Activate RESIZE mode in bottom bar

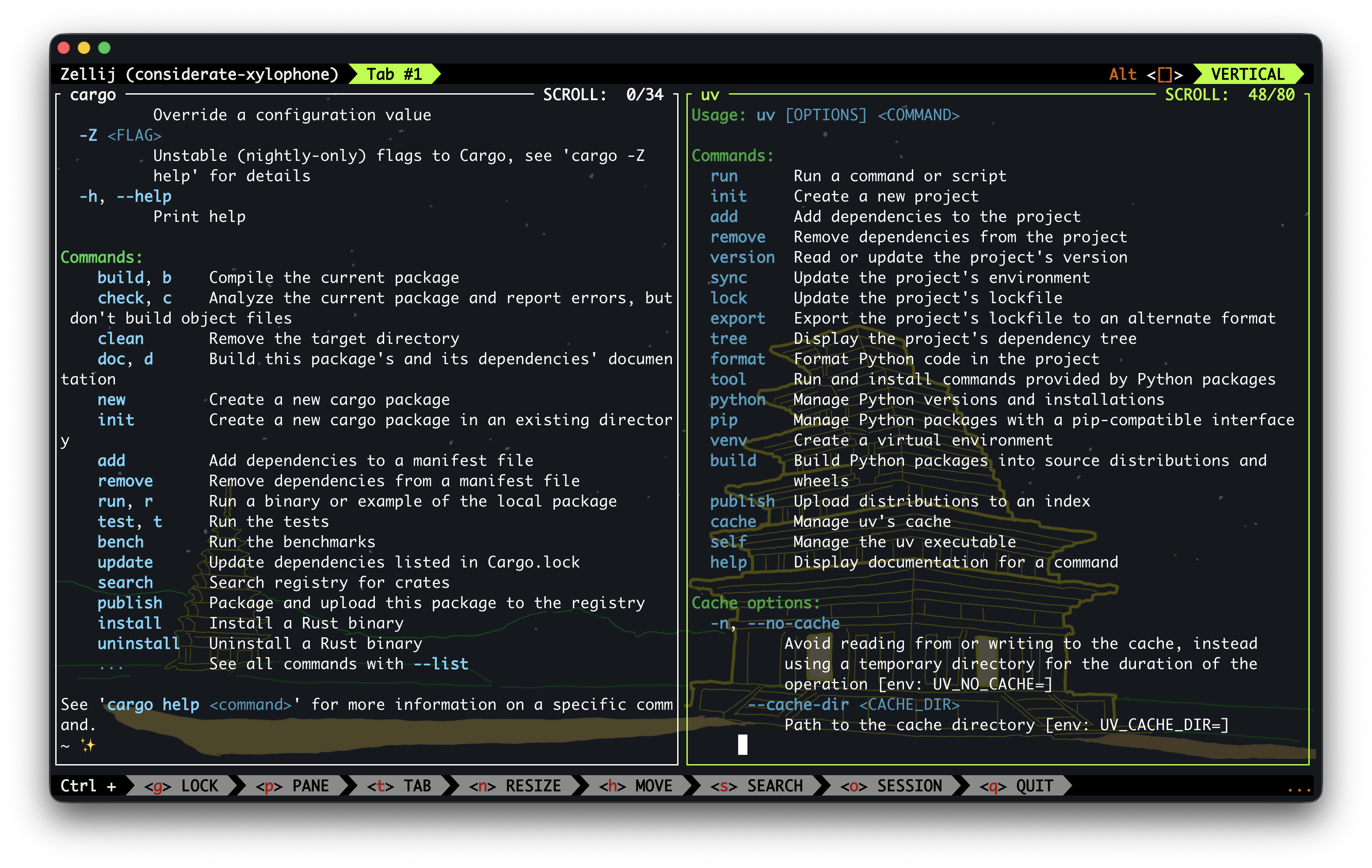pos(514,786)
